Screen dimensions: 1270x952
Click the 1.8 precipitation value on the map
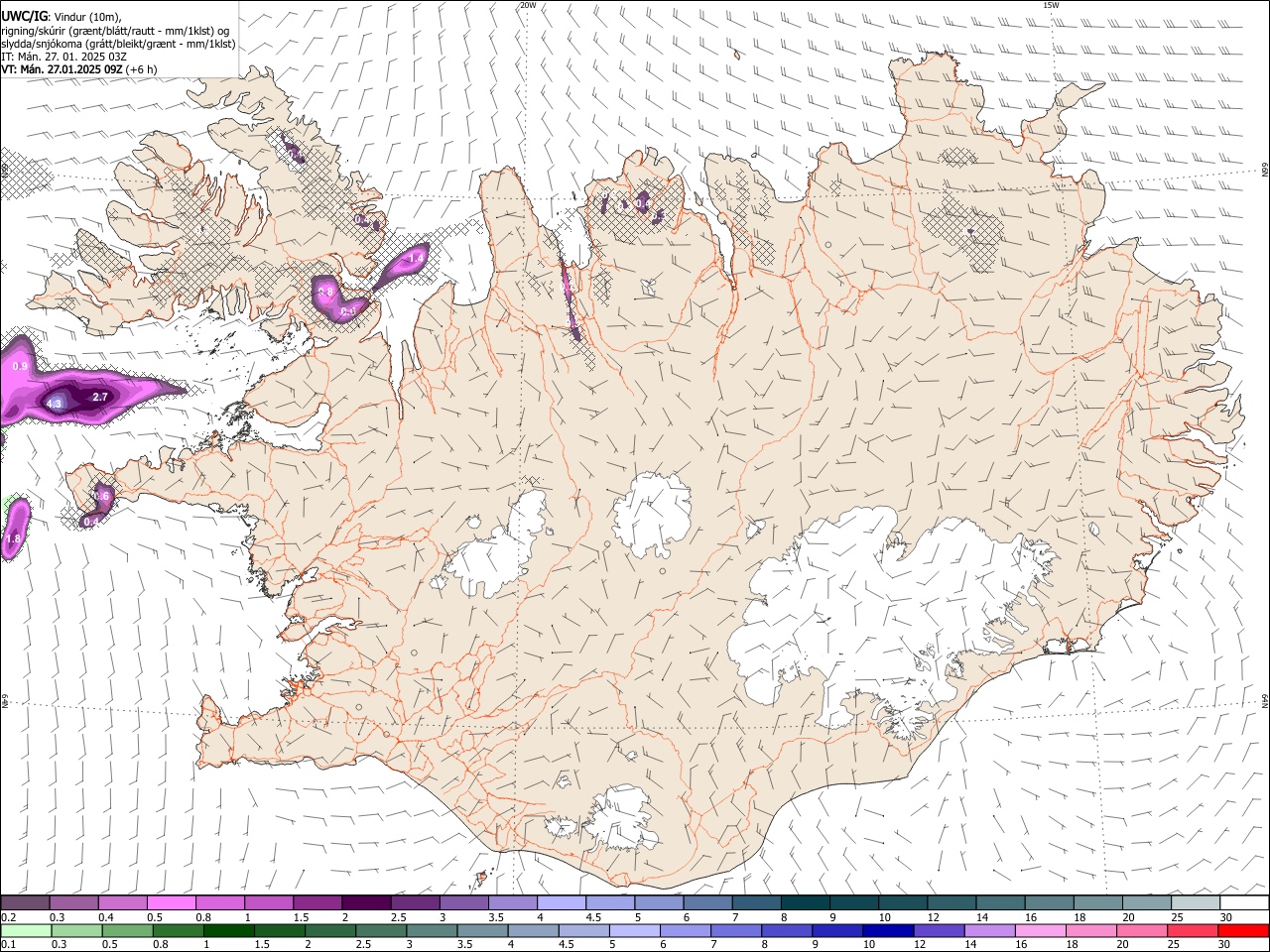click(x=13, y=538)
